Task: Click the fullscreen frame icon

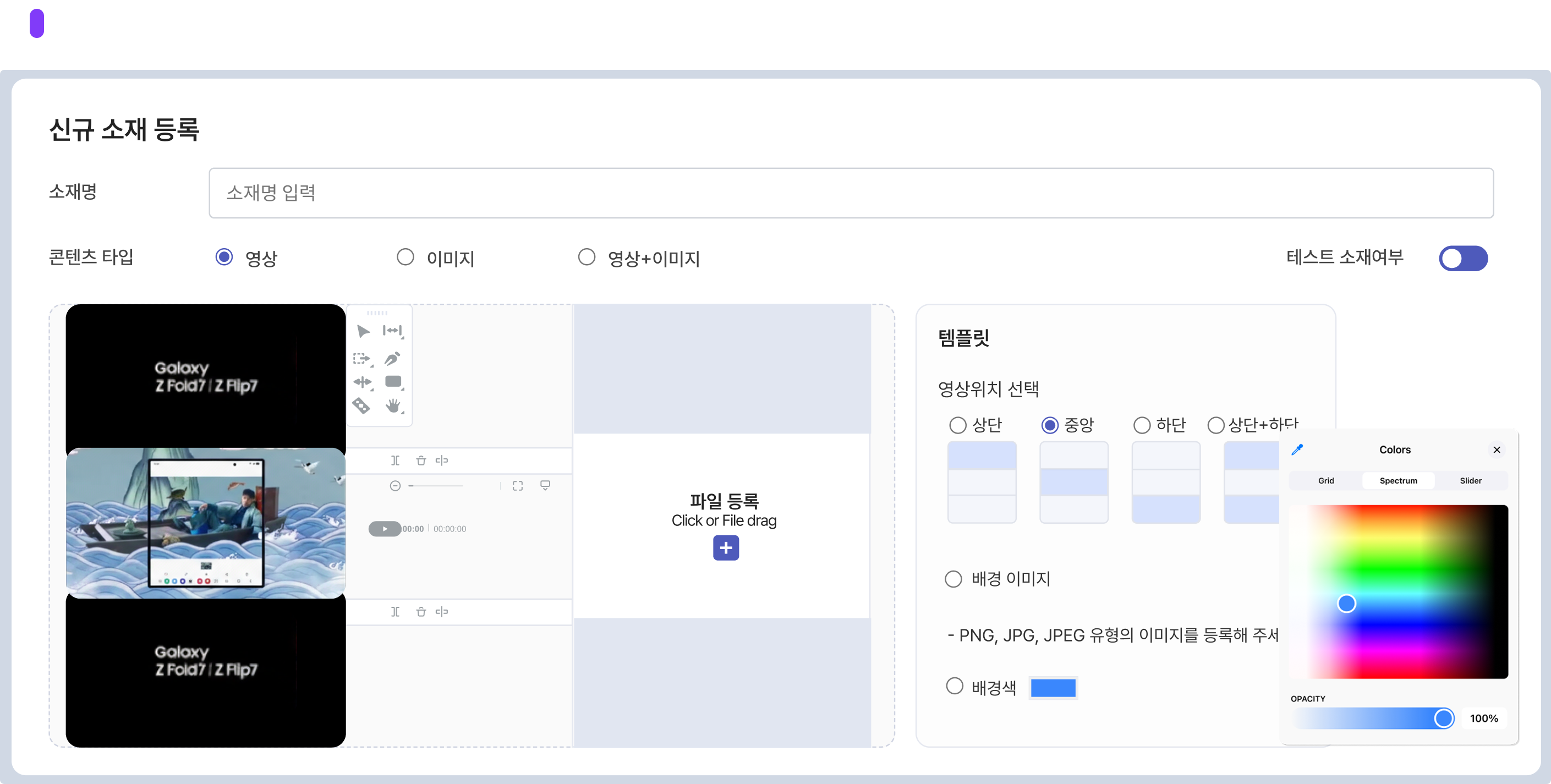Action: coord(518,486)
